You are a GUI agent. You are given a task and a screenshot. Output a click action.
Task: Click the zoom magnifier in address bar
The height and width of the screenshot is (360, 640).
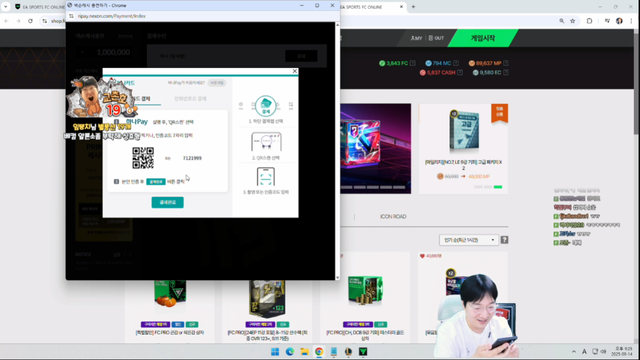click(562, 21)
